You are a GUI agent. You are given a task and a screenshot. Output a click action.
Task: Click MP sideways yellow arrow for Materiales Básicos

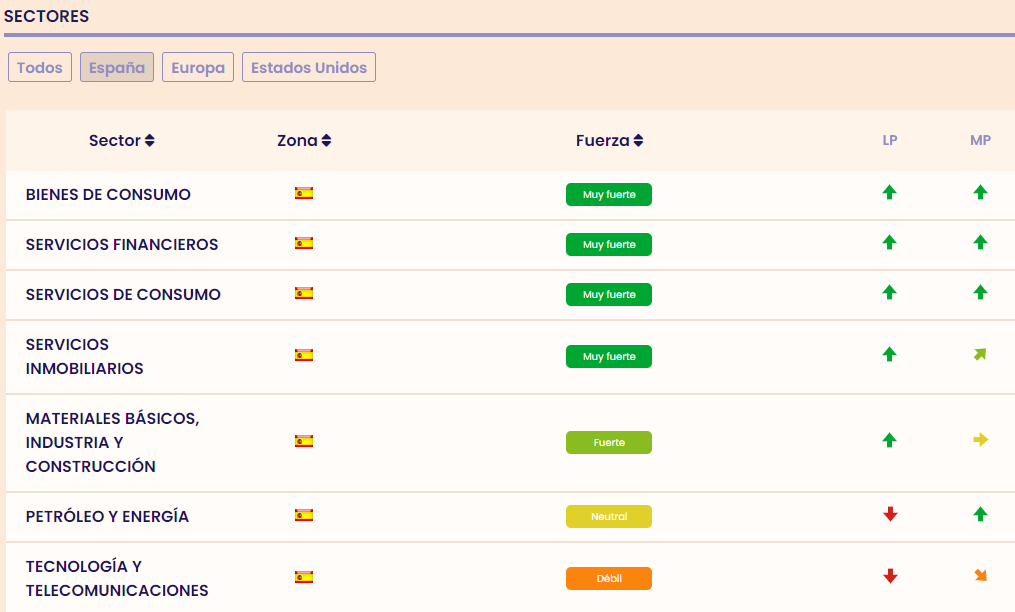click(x=980, y=440)
